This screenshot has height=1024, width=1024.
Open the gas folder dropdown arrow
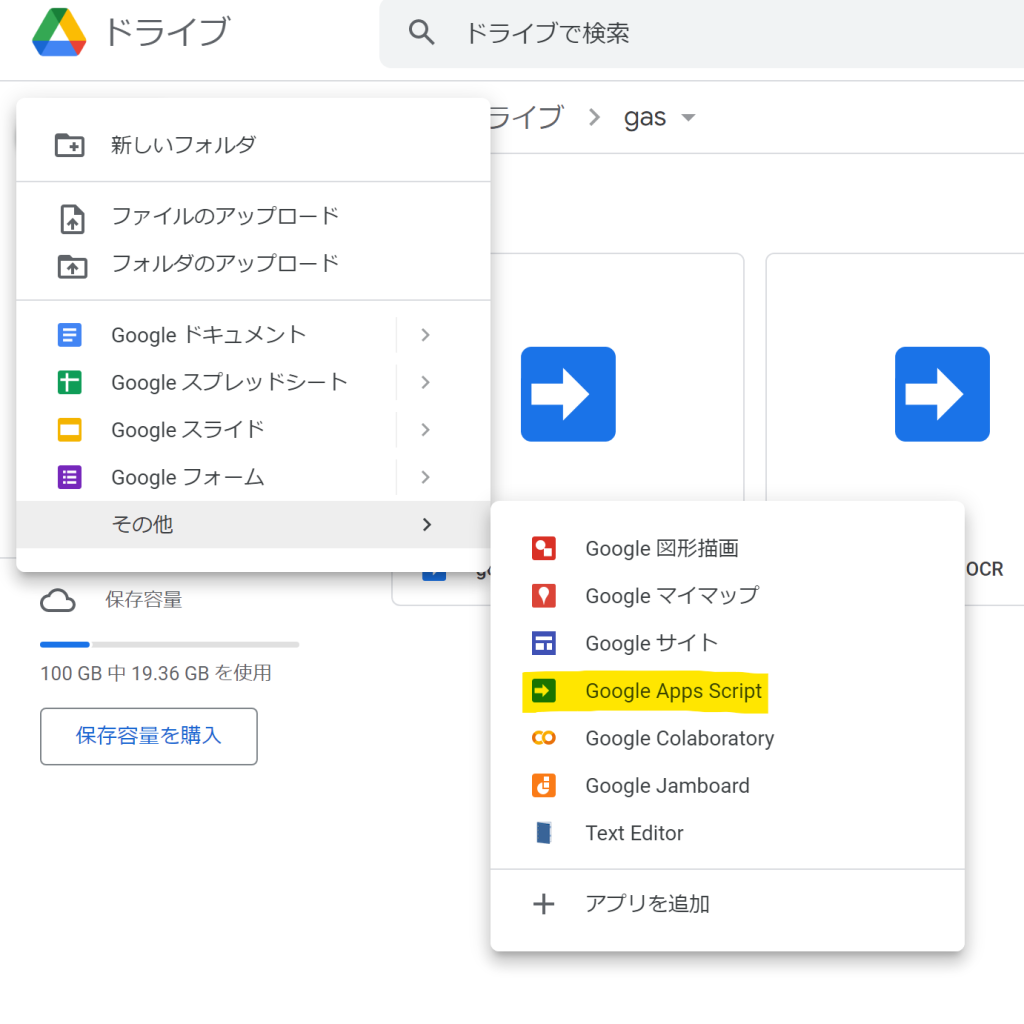coord(688,118)
